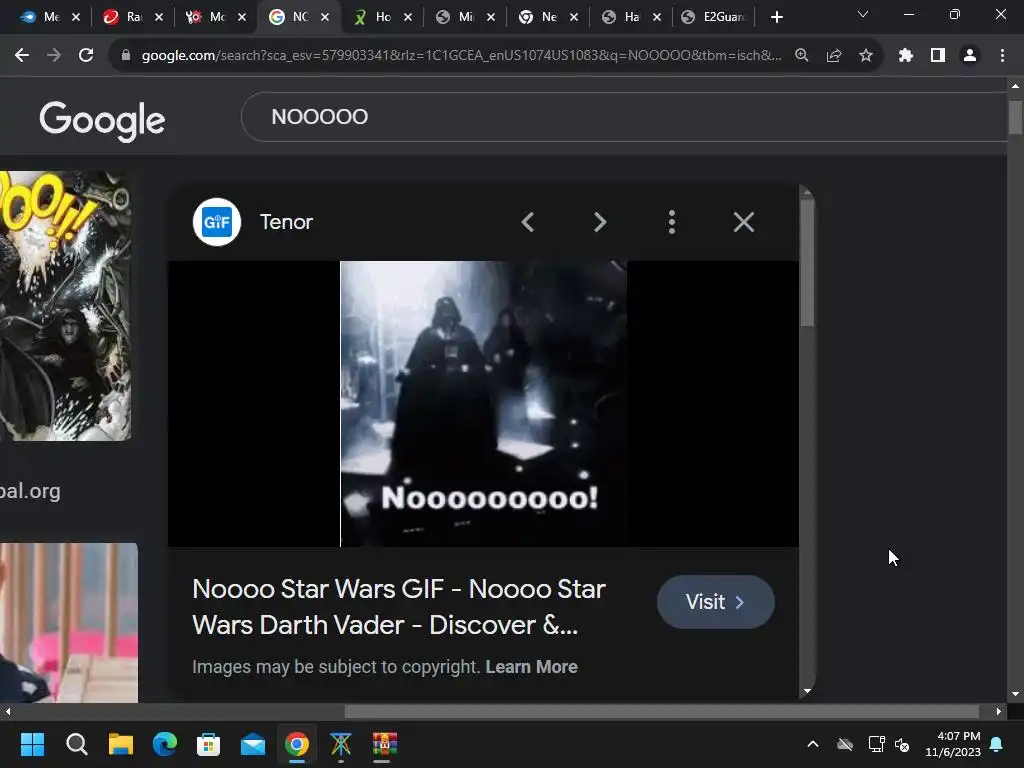1024x768 pixels.
Task: Open the Chrome profile avatar
Action: pyautogui.click(x=970, y=56)
